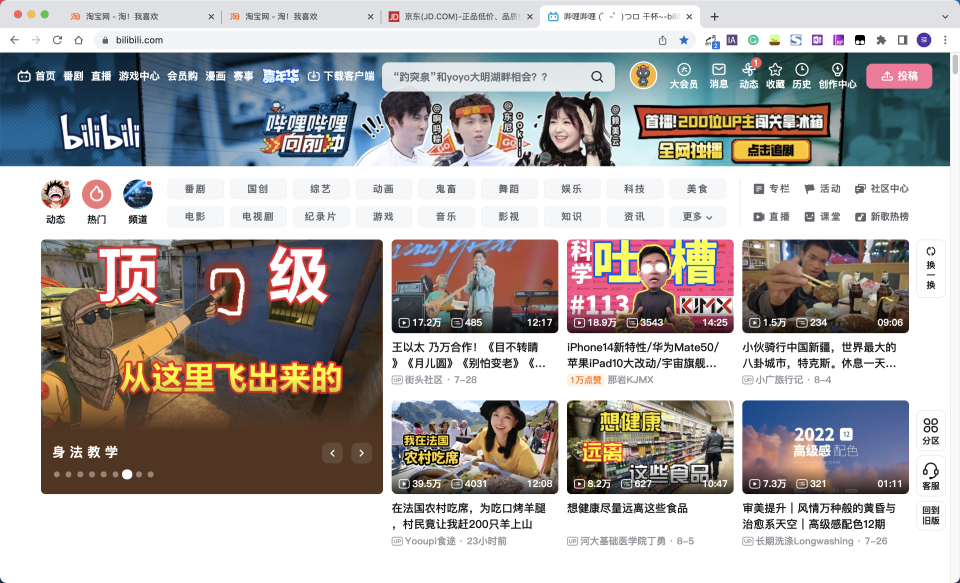Open the 我在法国农村吃席 video thumbnail

coord(474,447)
